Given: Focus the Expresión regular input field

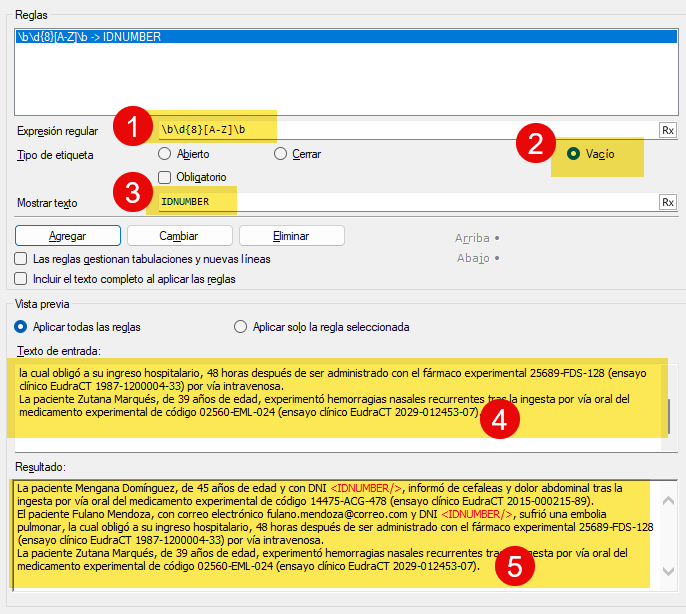Looking at the screenshot, I should (x=407, y=130).
